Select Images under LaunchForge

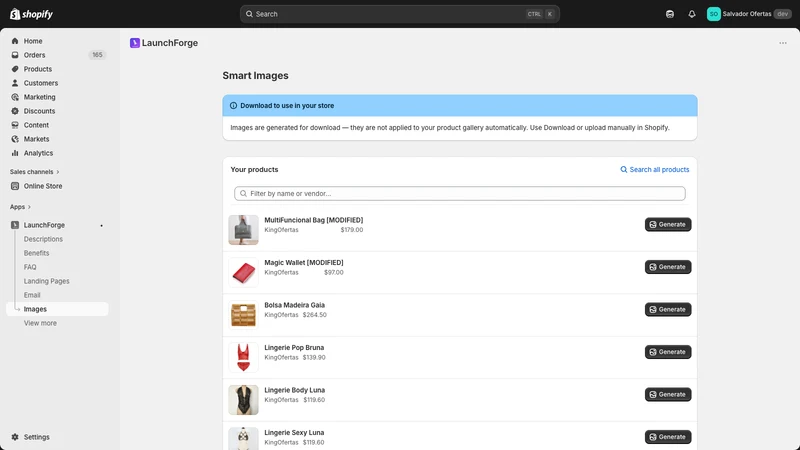pos(57,309)
